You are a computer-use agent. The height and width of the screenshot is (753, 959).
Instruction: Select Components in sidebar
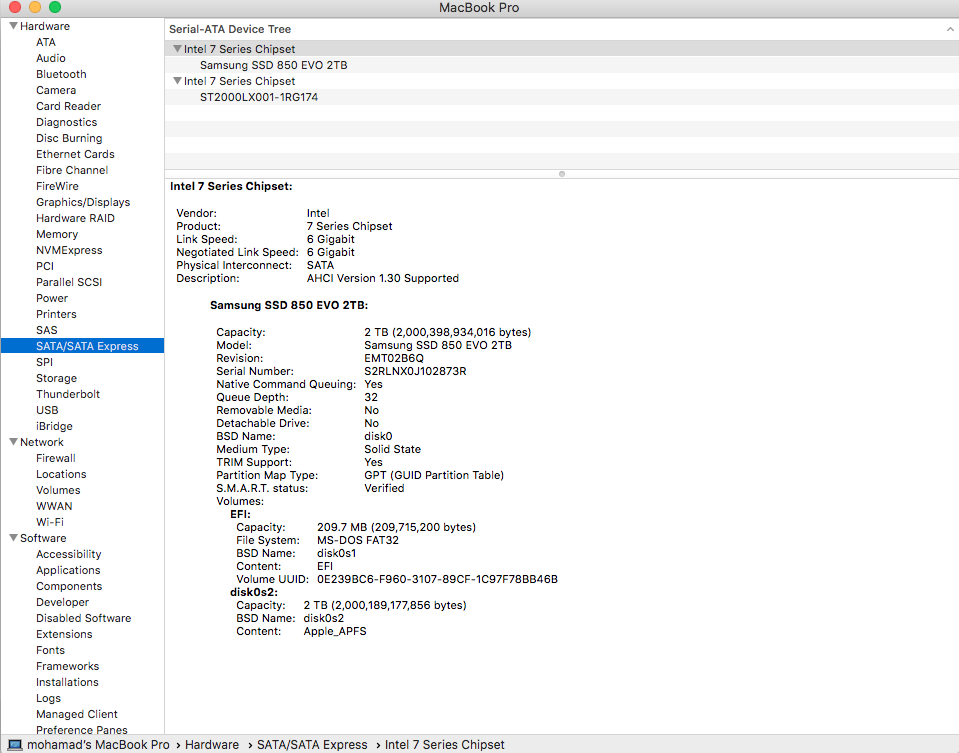[x=69, y=586]
